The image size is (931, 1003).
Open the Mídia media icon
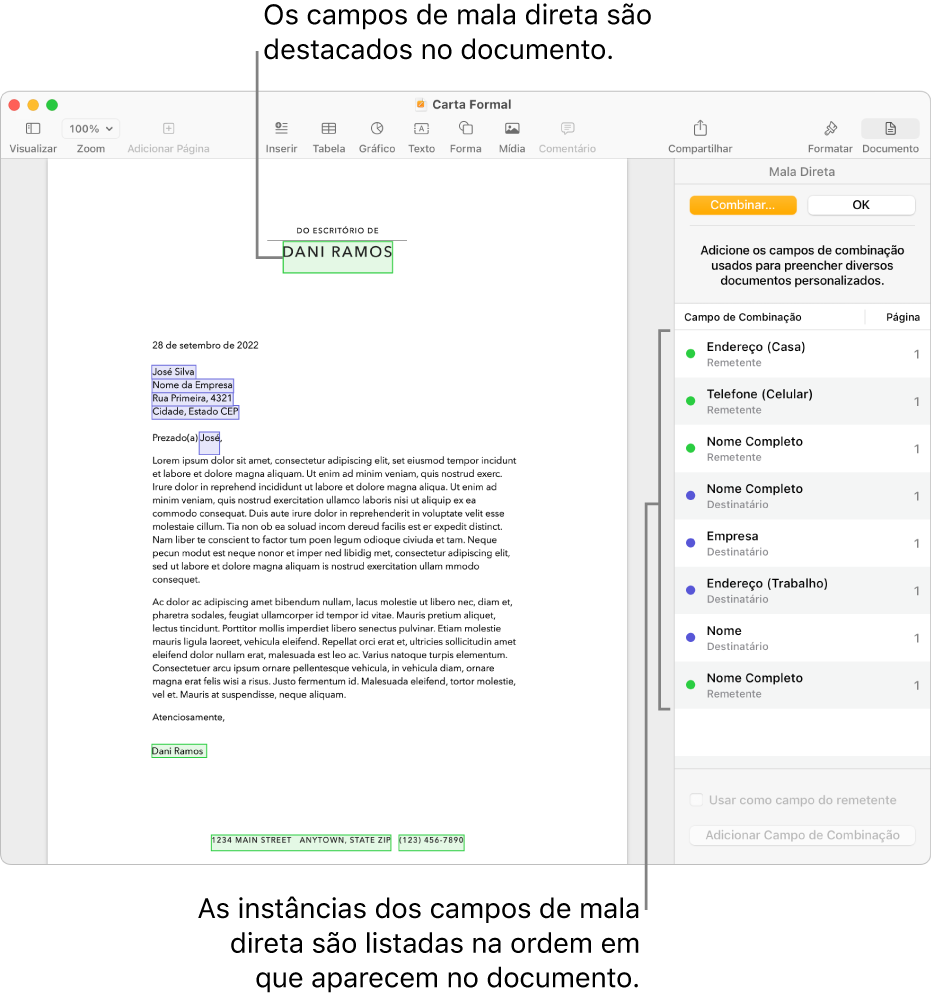(512, 129)
